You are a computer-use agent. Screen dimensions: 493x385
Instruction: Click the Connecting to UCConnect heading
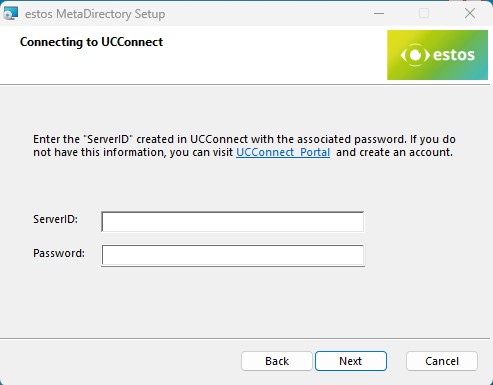click(91, 42)
